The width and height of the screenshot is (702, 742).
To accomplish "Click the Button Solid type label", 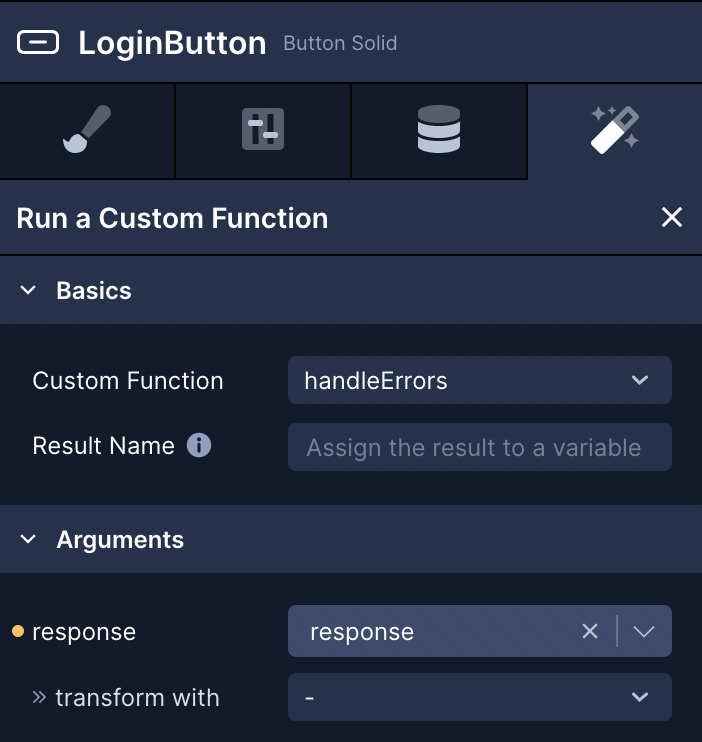I will coord(340,44).
